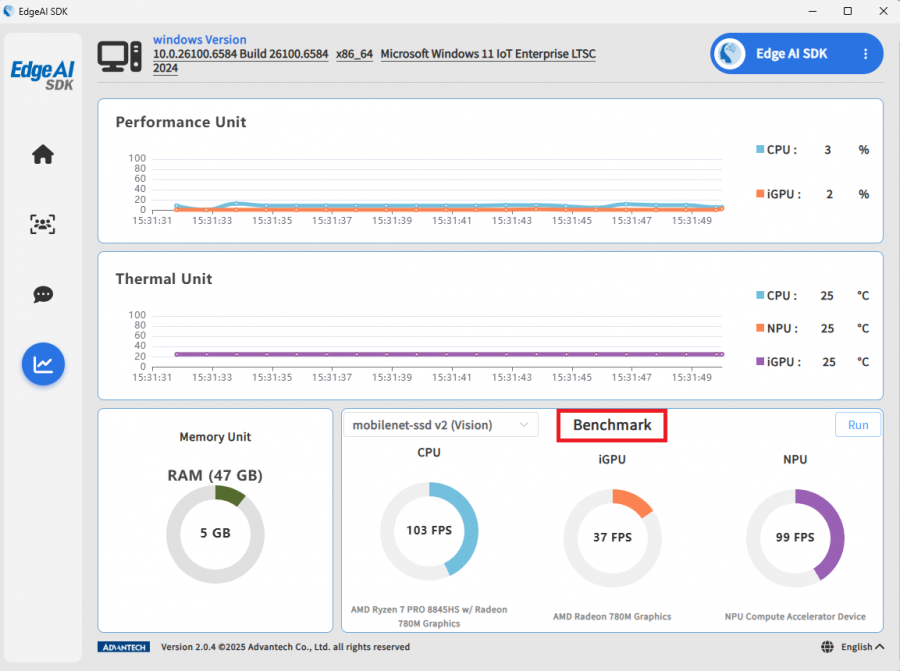The height and width of the screenshot is (671, 900).
Task: Open the three-dot menu beside Edge AI SDK
Action: pyautogui.click(x=866, y=53)
